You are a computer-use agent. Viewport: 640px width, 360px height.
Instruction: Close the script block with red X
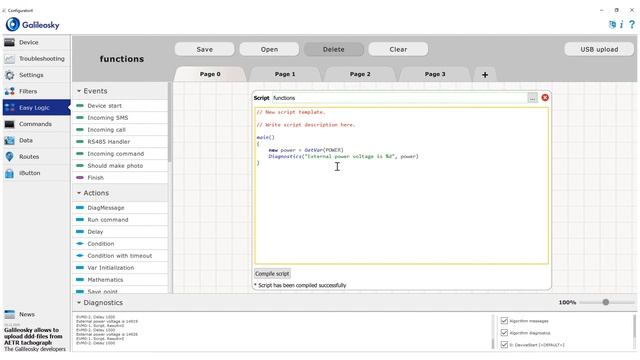545,98
